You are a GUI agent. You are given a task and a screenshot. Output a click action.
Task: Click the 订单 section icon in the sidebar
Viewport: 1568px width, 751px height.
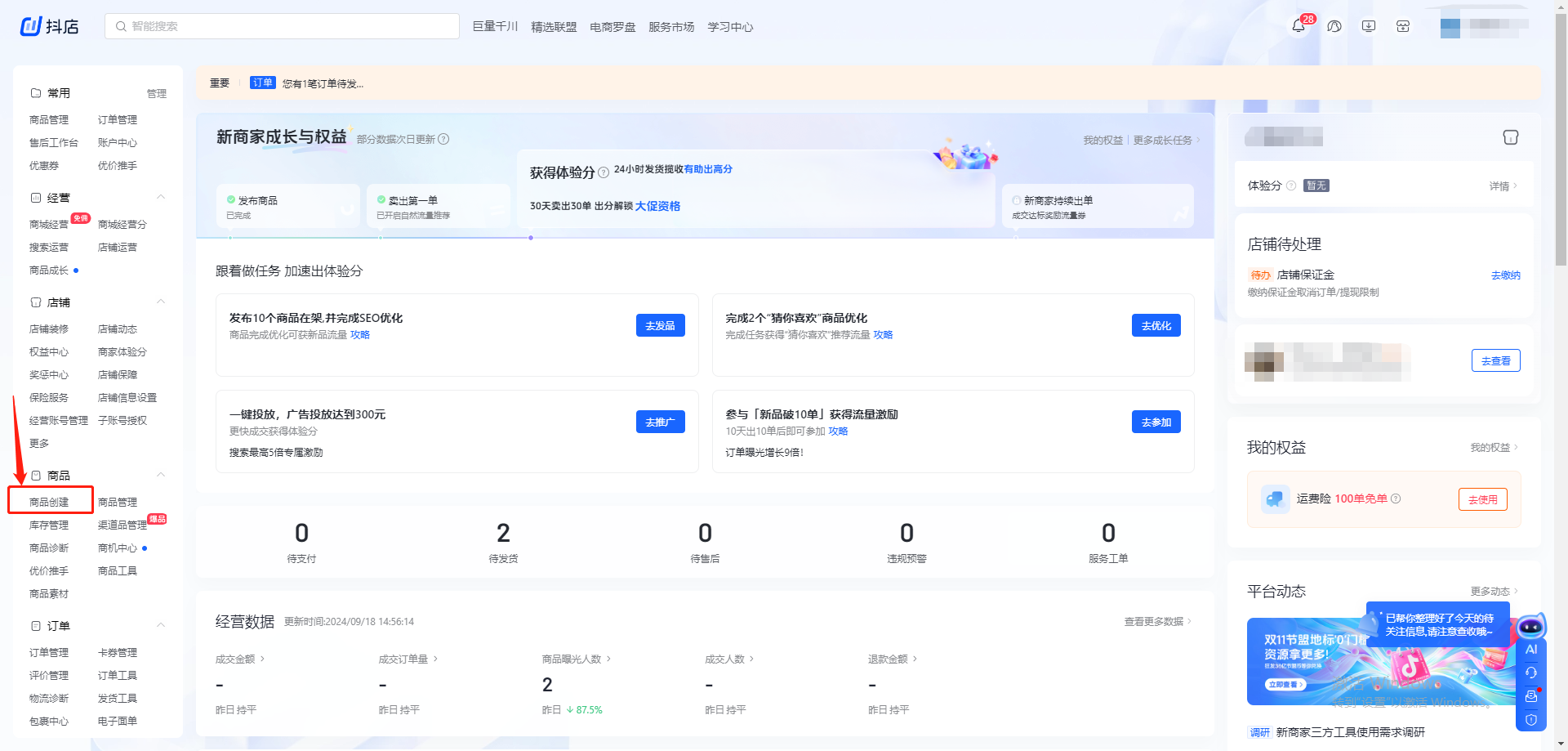click(x=36, y=626)
